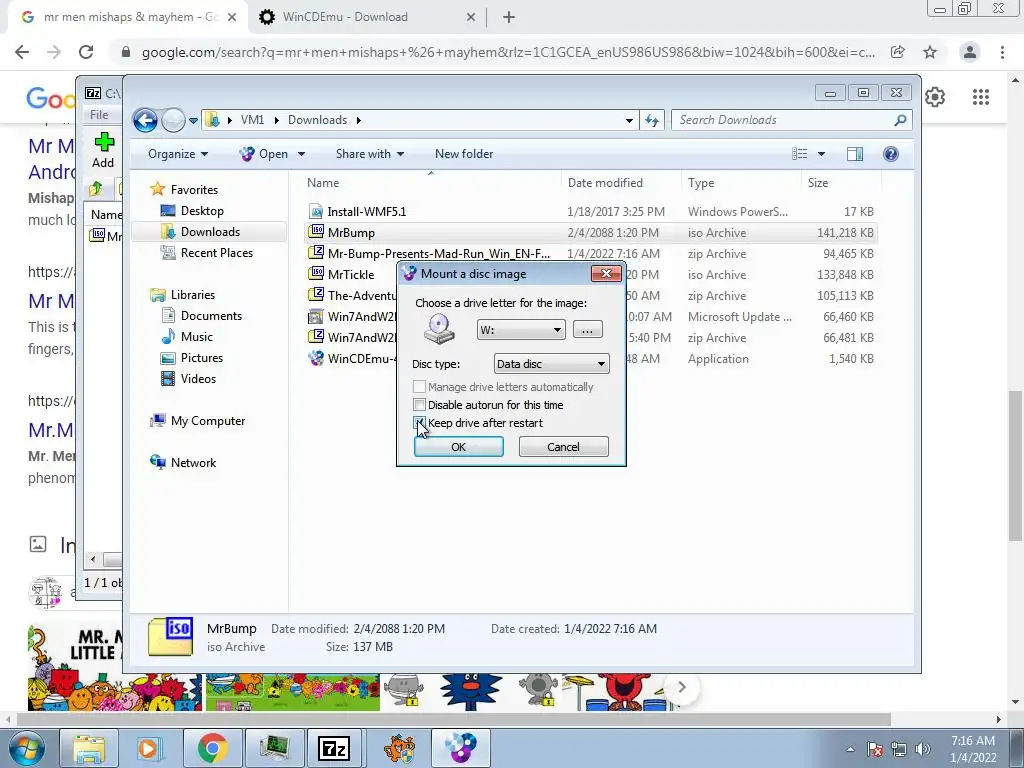Open 7-Zip from the taskbar
Screen dimensions: 1024x768
click(334, 748)
